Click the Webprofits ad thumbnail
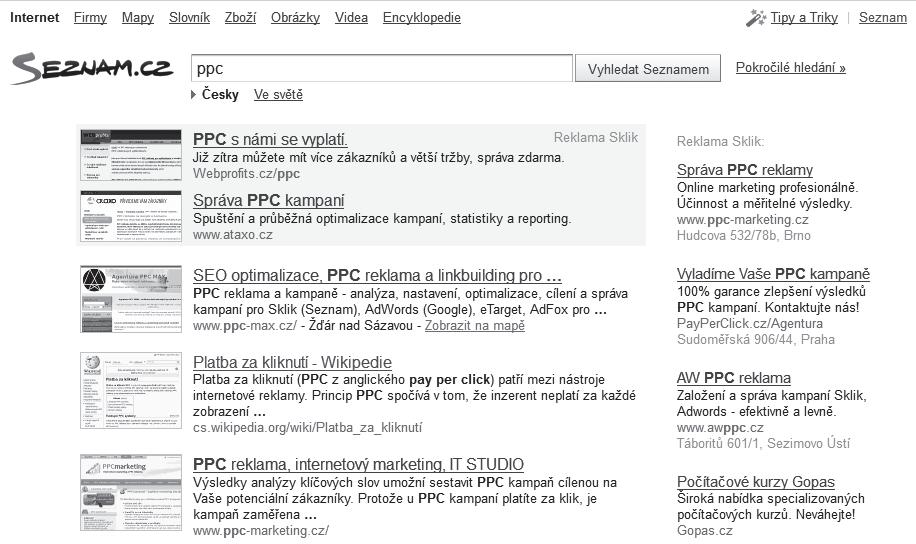The image size is (916, 544). tap(131, 155)
